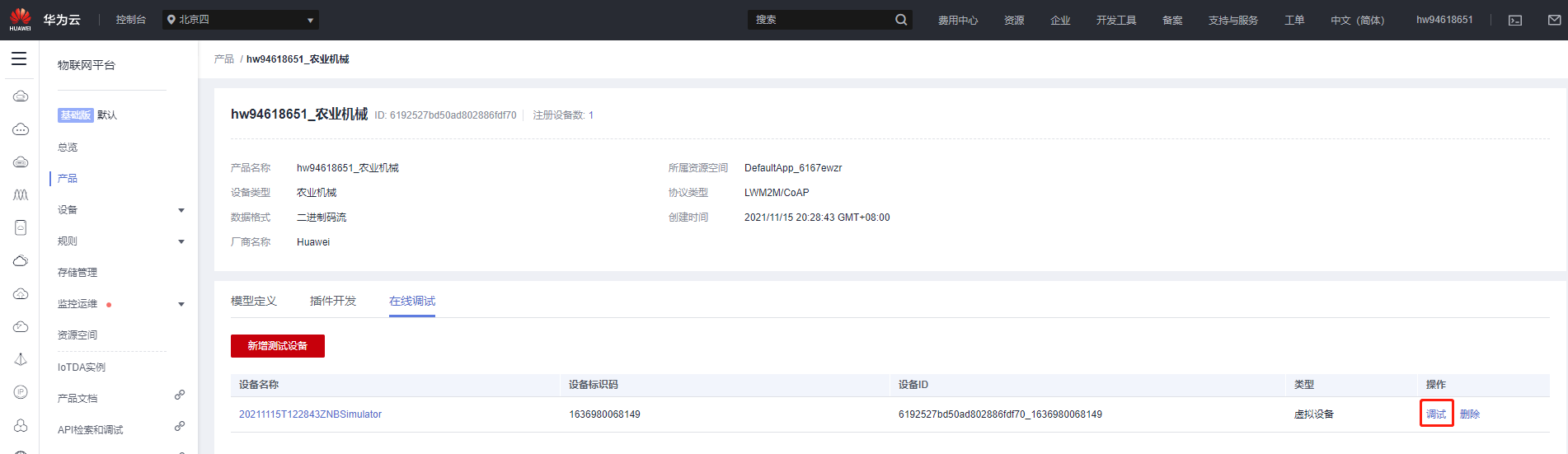
Task: Open 资源空间 in the sidebar
Action: pos(77,335)
